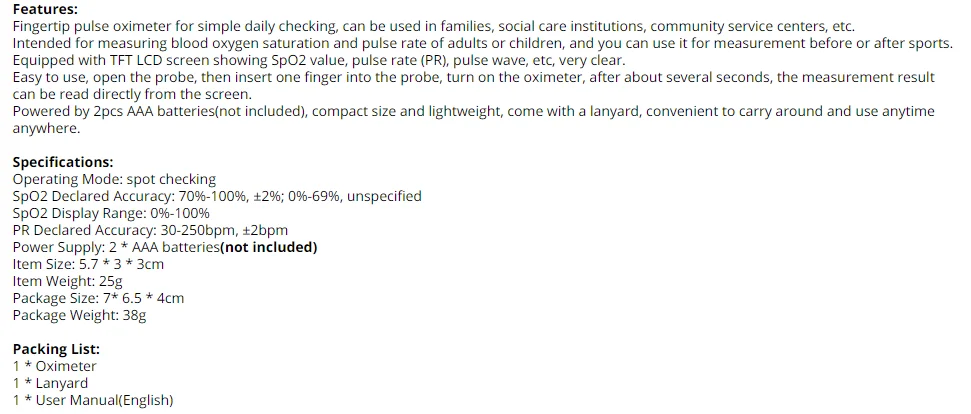The image size is (971, 414).
Task: Click the Item Weight 25g line
Action: click(x=67, y=281)
